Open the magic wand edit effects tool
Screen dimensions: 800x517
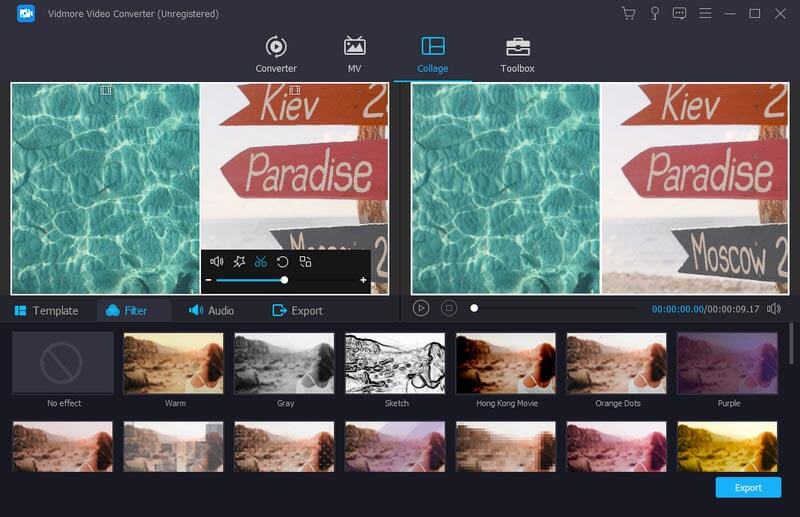coord(238,262)
